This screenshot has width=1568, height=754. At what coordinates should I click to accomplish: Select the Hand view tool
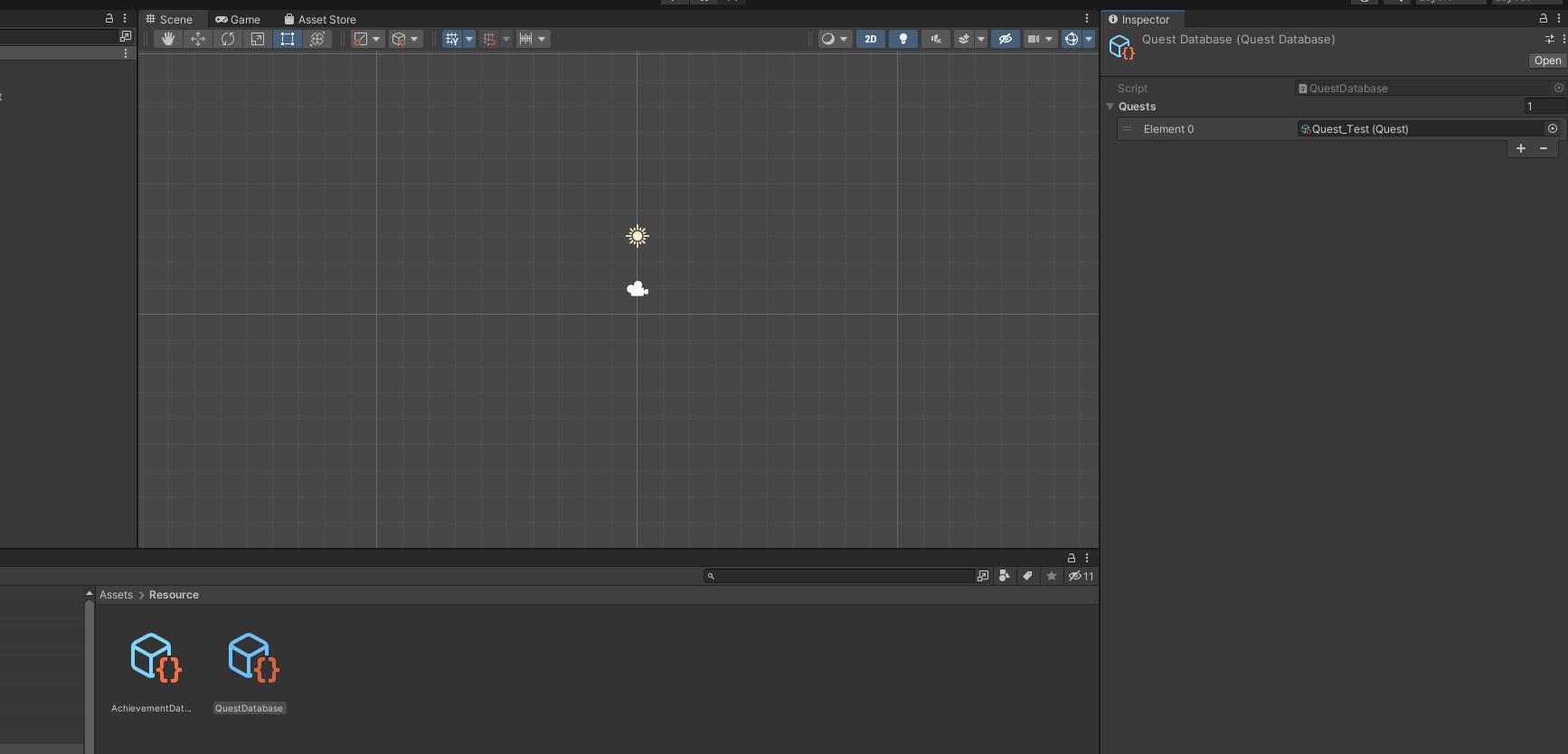[x=168, y=39]
